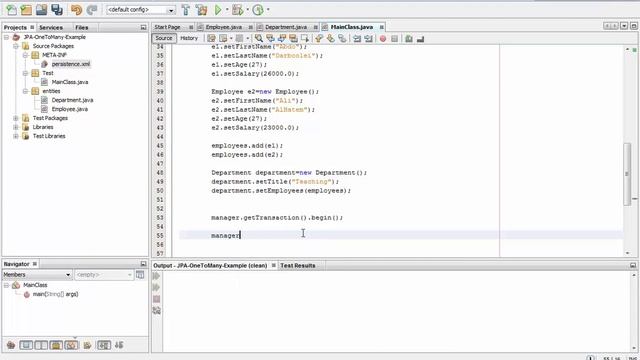Click the Source view button
The width and height of the screenshot is (640, 360).
[164, 38]
